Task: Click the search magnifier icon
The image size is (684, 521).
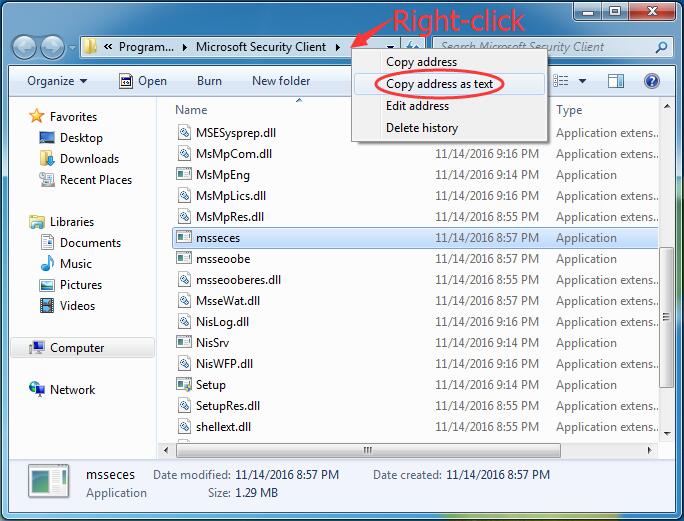Action: pyautogui.click(x=661, y=47)
